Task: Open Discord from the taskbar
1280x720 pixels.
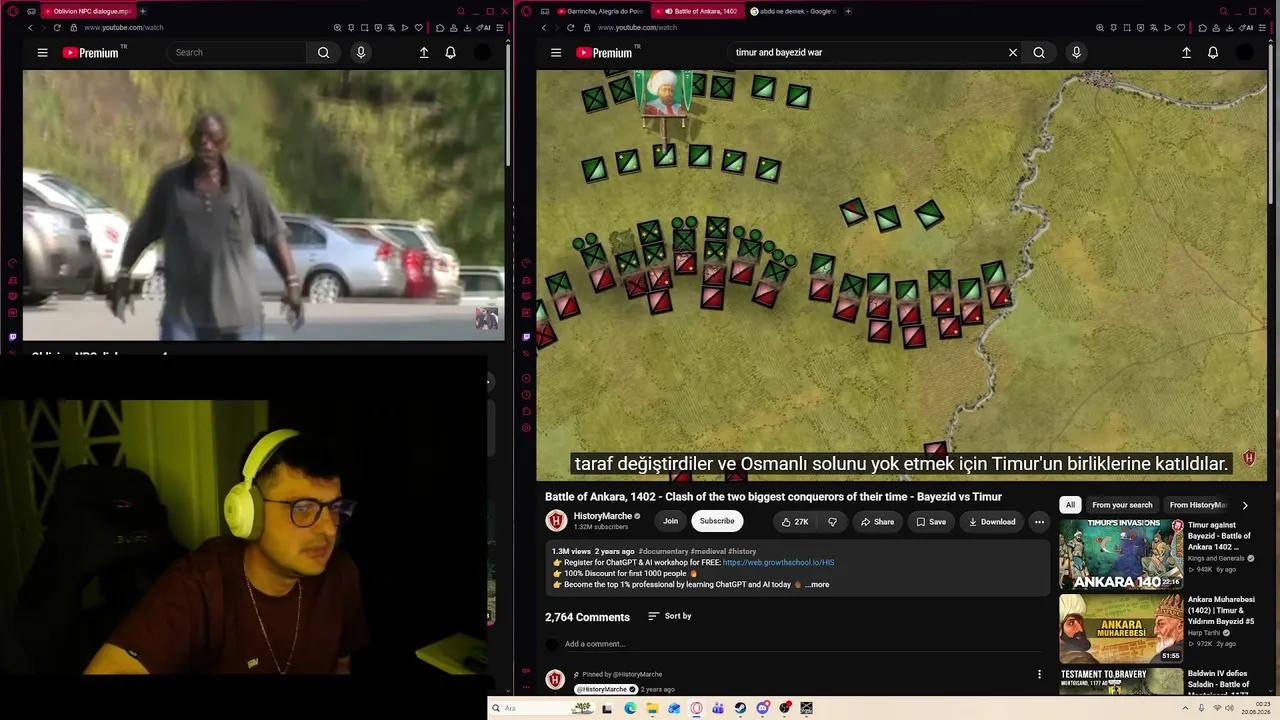Action: 763,708
